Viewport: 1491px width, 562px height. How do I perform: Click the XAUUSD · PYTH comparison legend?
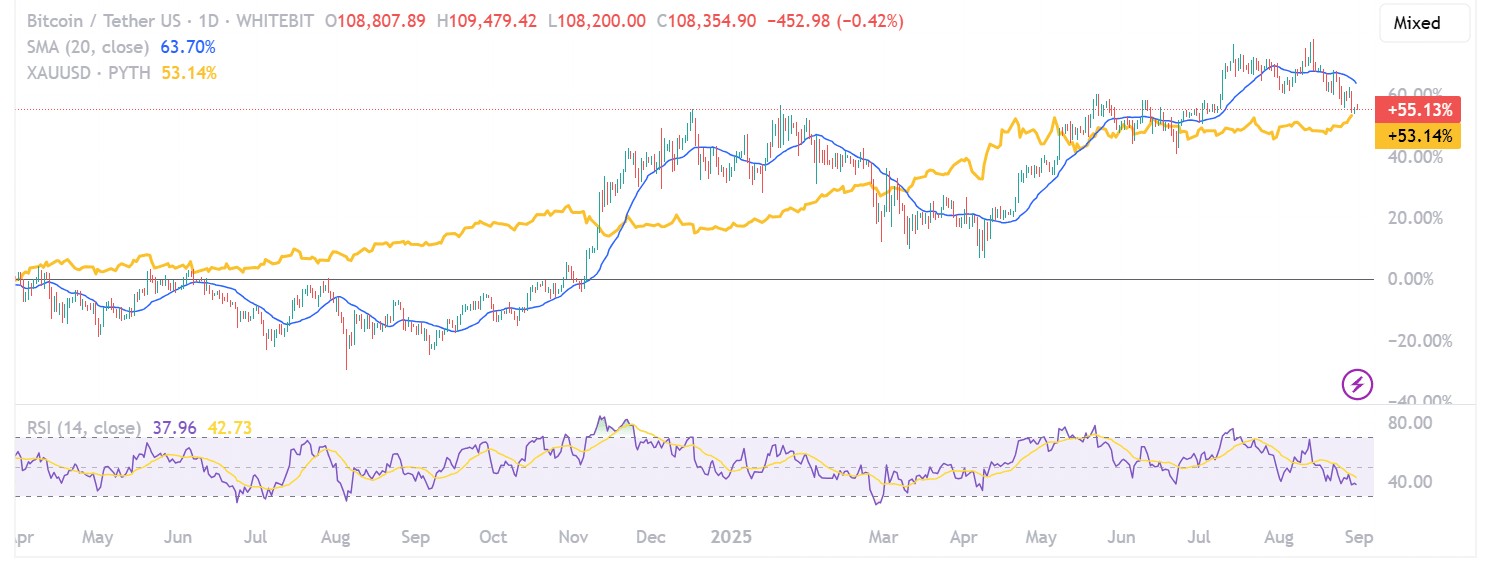click(x=90, y=72)
